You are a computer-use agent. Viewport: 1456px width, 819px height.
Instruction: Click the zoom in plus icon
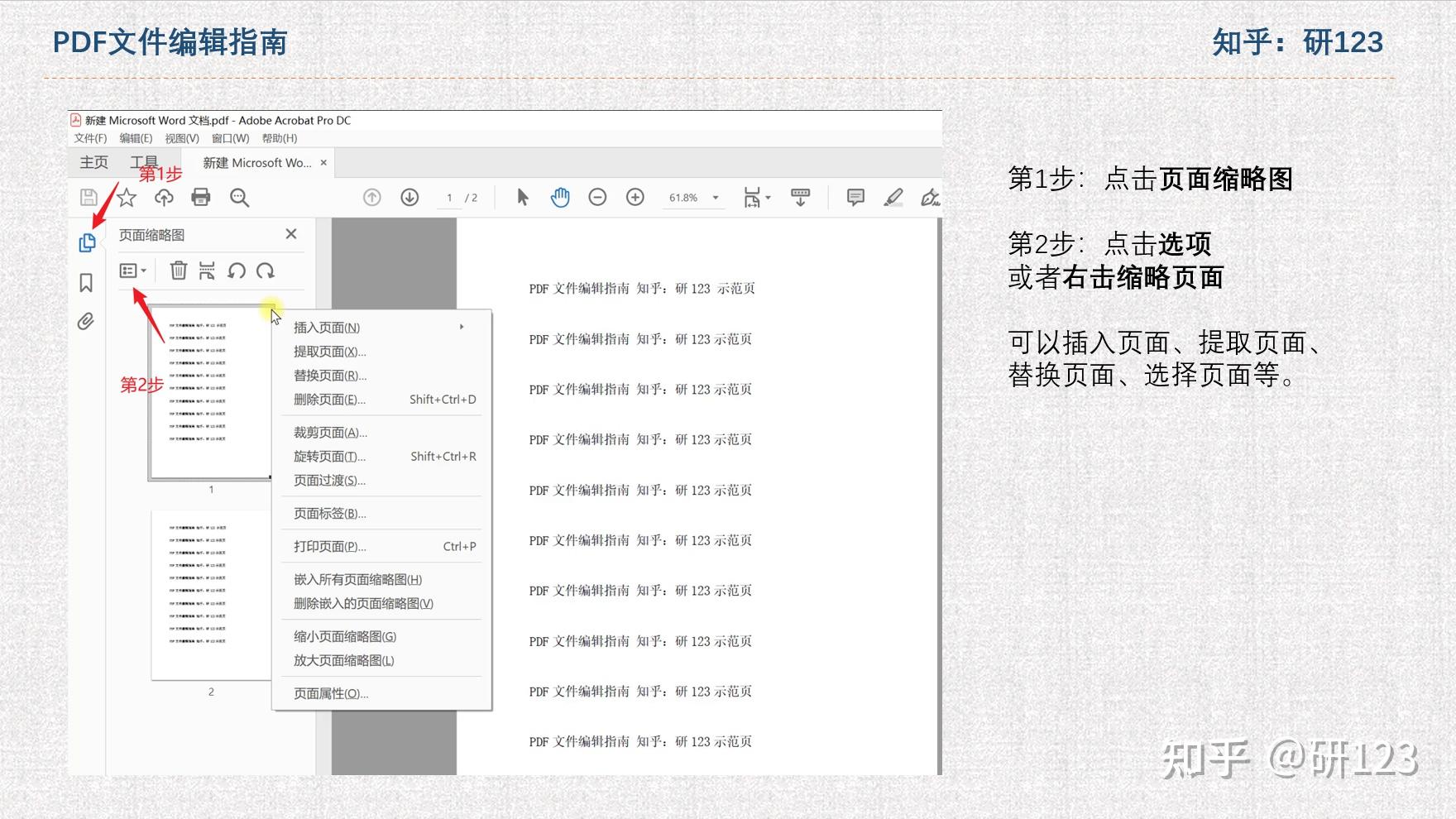click(x=635, y=197)
